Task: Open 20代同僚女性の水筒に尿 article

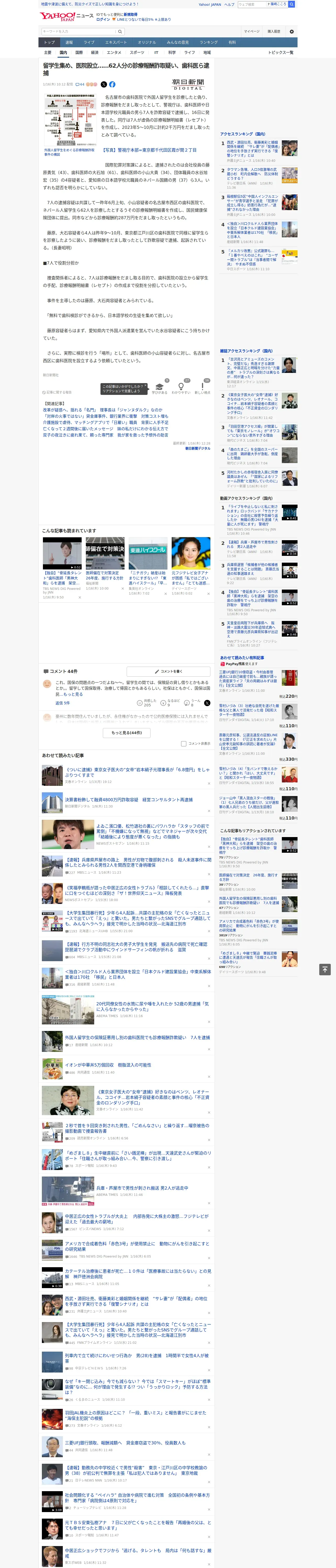Action: tap(153, 1006)
